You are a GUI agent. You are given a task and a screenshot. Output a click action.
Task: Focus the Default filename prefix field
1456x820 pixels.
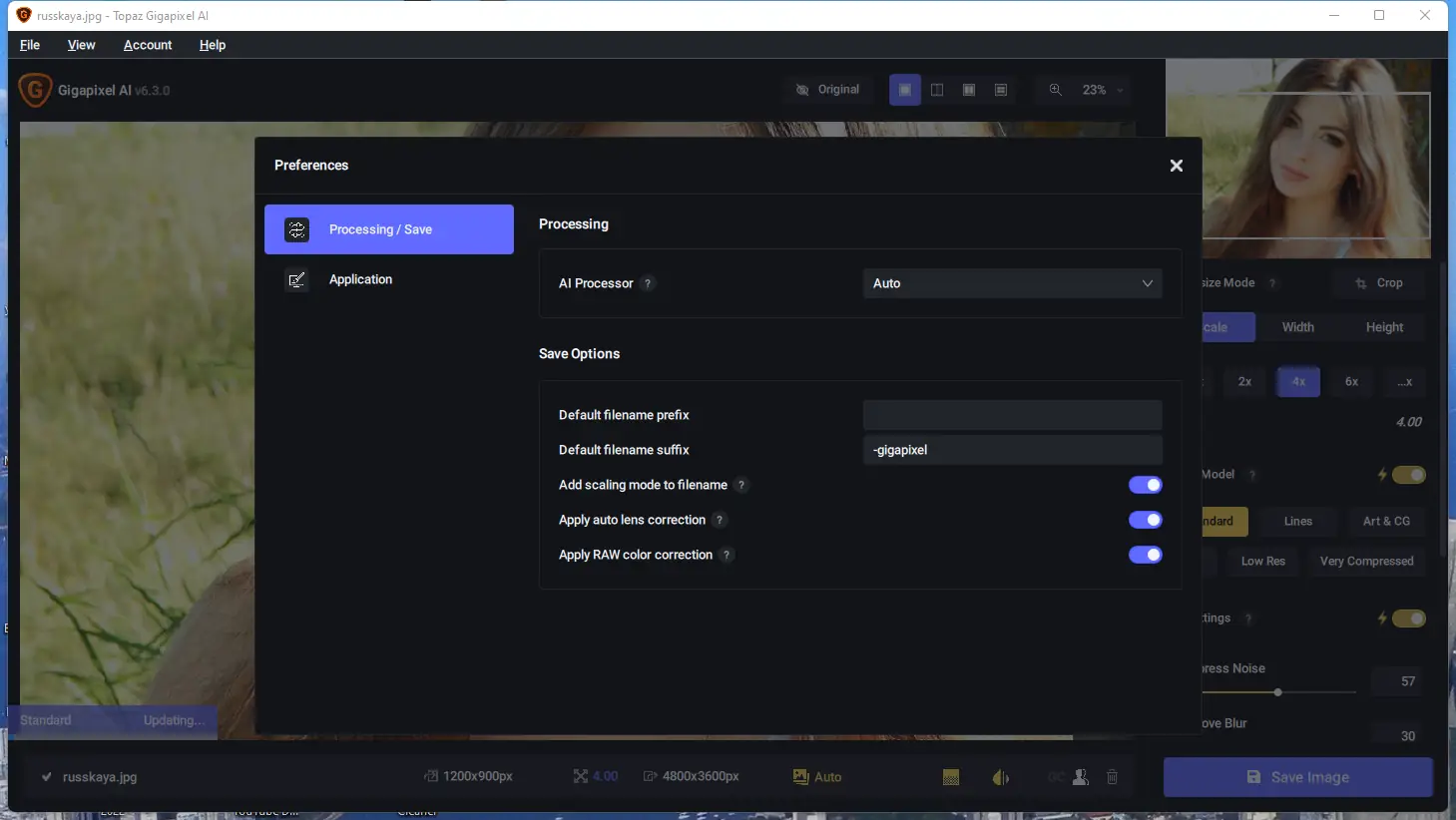point(1012,415)
